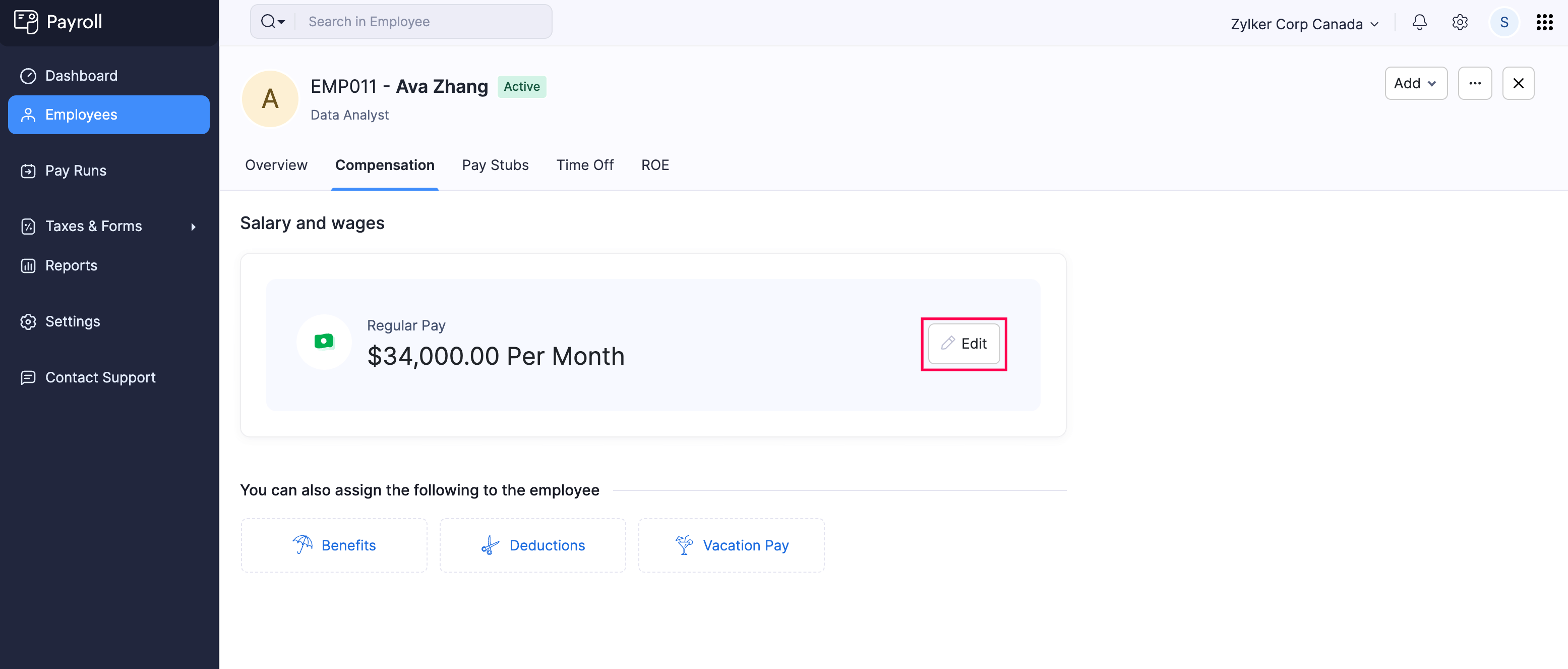Open the search category selector

[273, 21]
